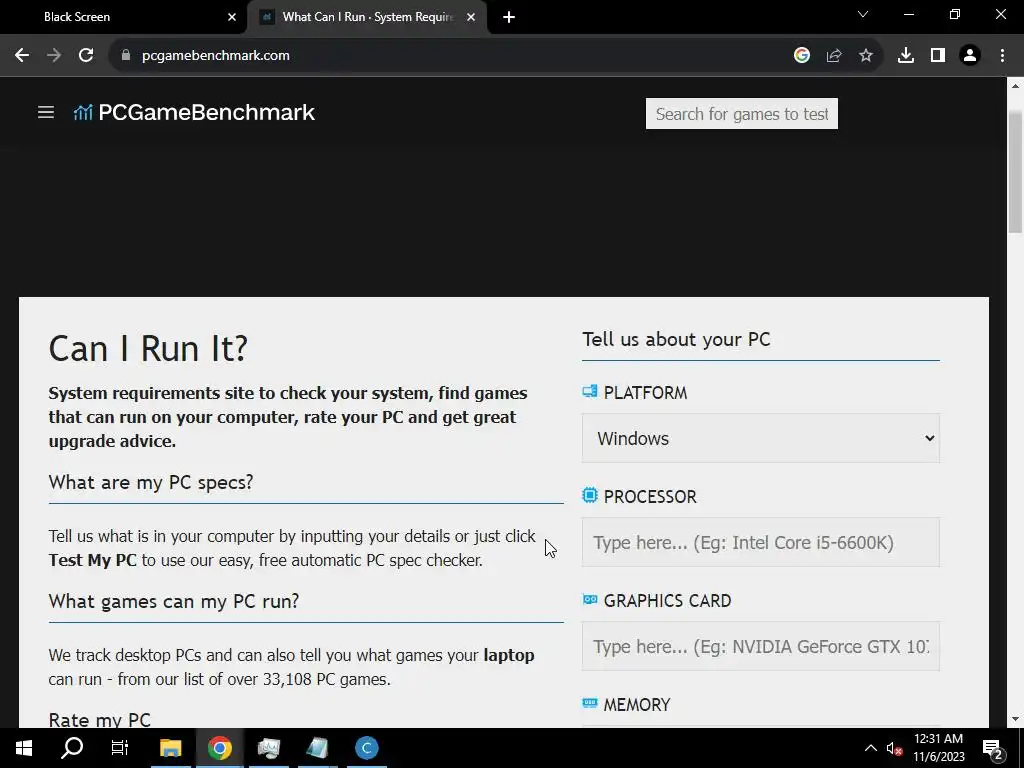Reload the current page
1024x768 pixels.
point(86,56)
